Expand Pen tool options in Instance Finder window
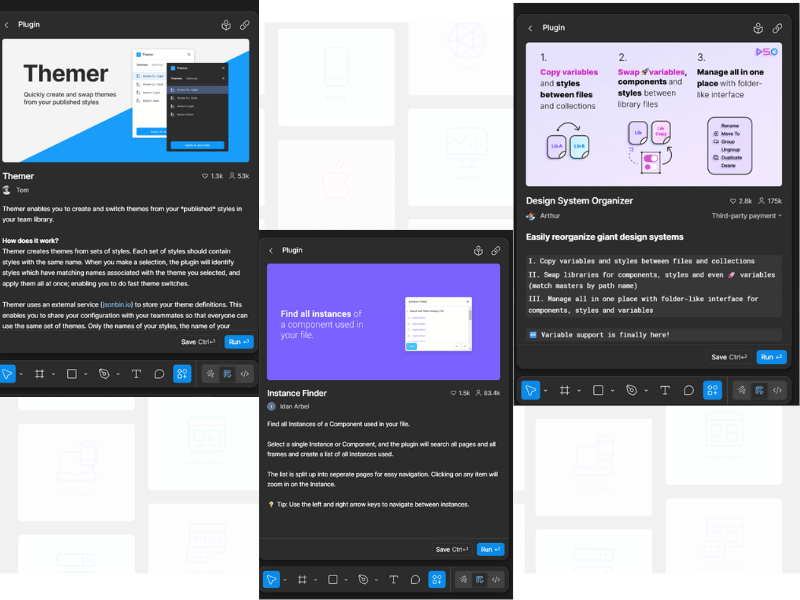 click(x=377, y=580)
